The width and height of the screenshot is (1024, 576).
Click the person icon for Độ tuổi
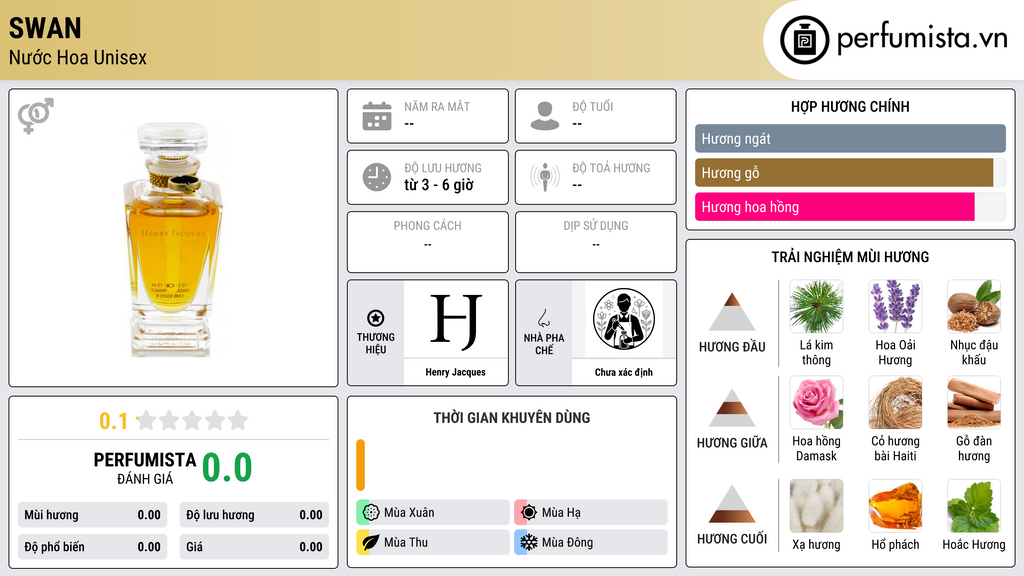point(545,116)
